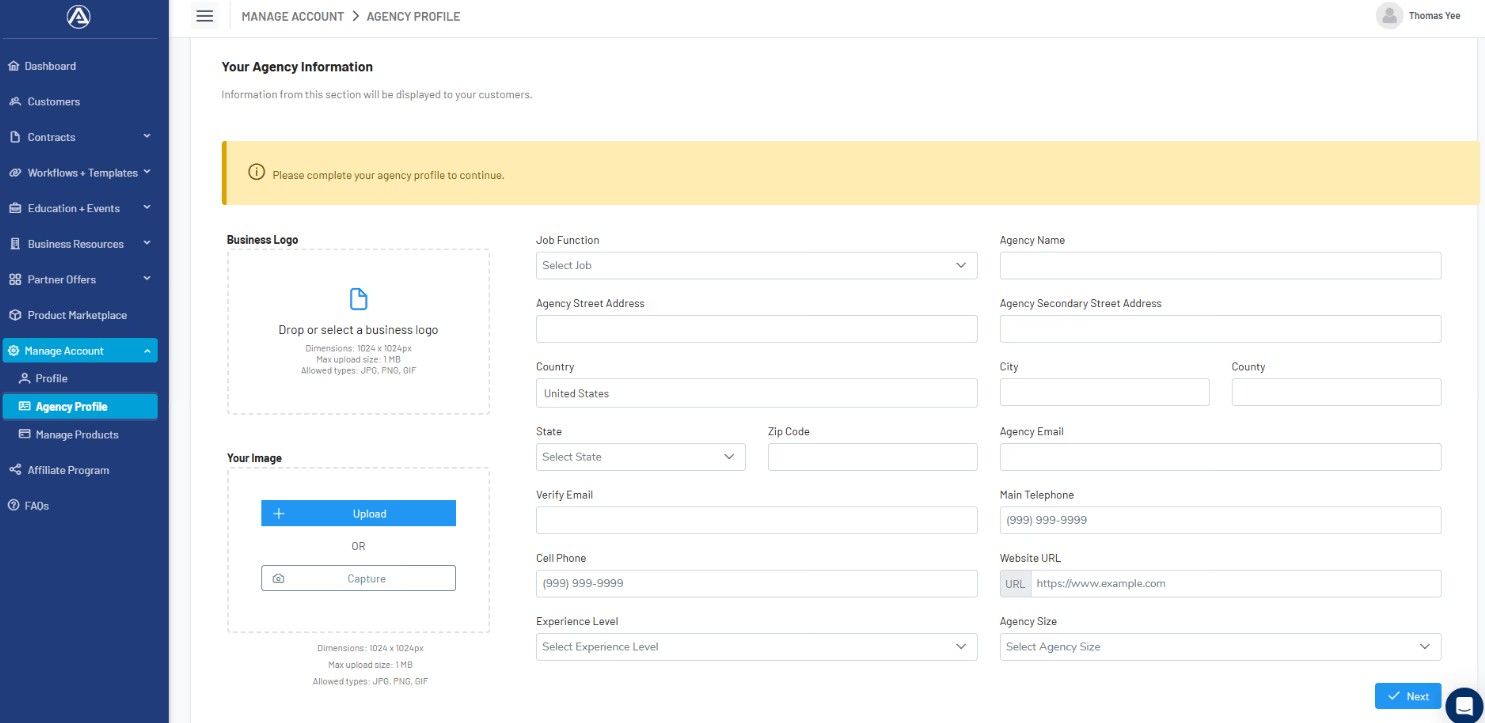The width and height of the screenshot is (1485, 723).
Task: Click the app logo in sidebar
Action: [x=79, y=17]
